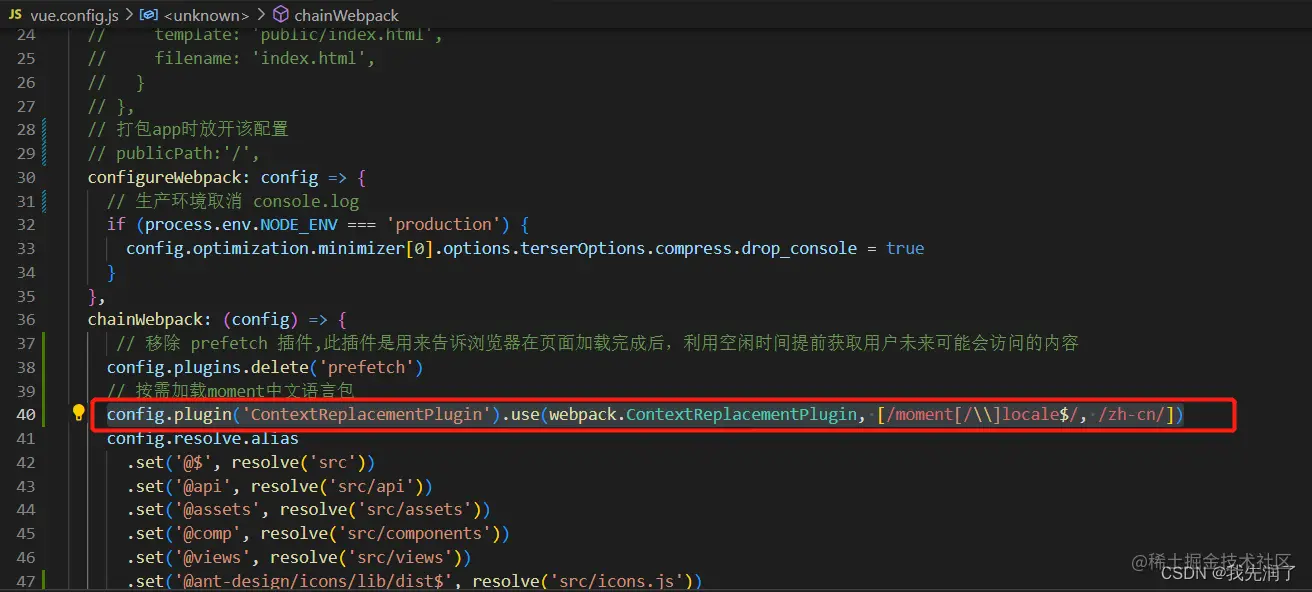Screen dimensions: 1312x592
Task: Click the 'public/index.html' string on line 24
Action: [342, 34]
